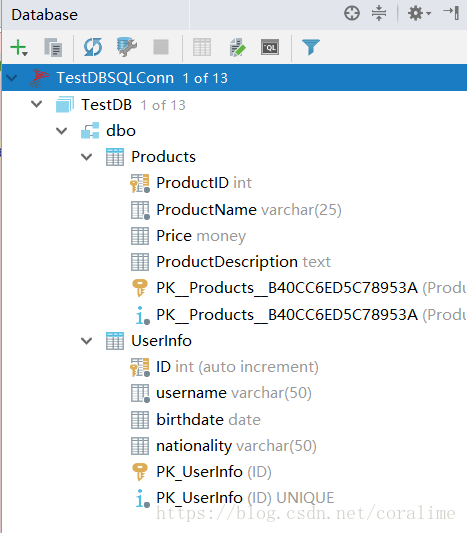
Task: Click the blue Filter funnel icon
Action: [x=311, y=47]
